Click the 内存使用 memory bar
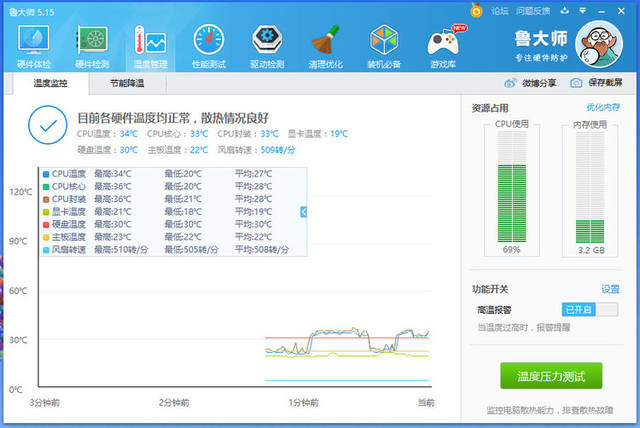The width and height of the screenshot is (640, 428). click(x=590, y=187)
